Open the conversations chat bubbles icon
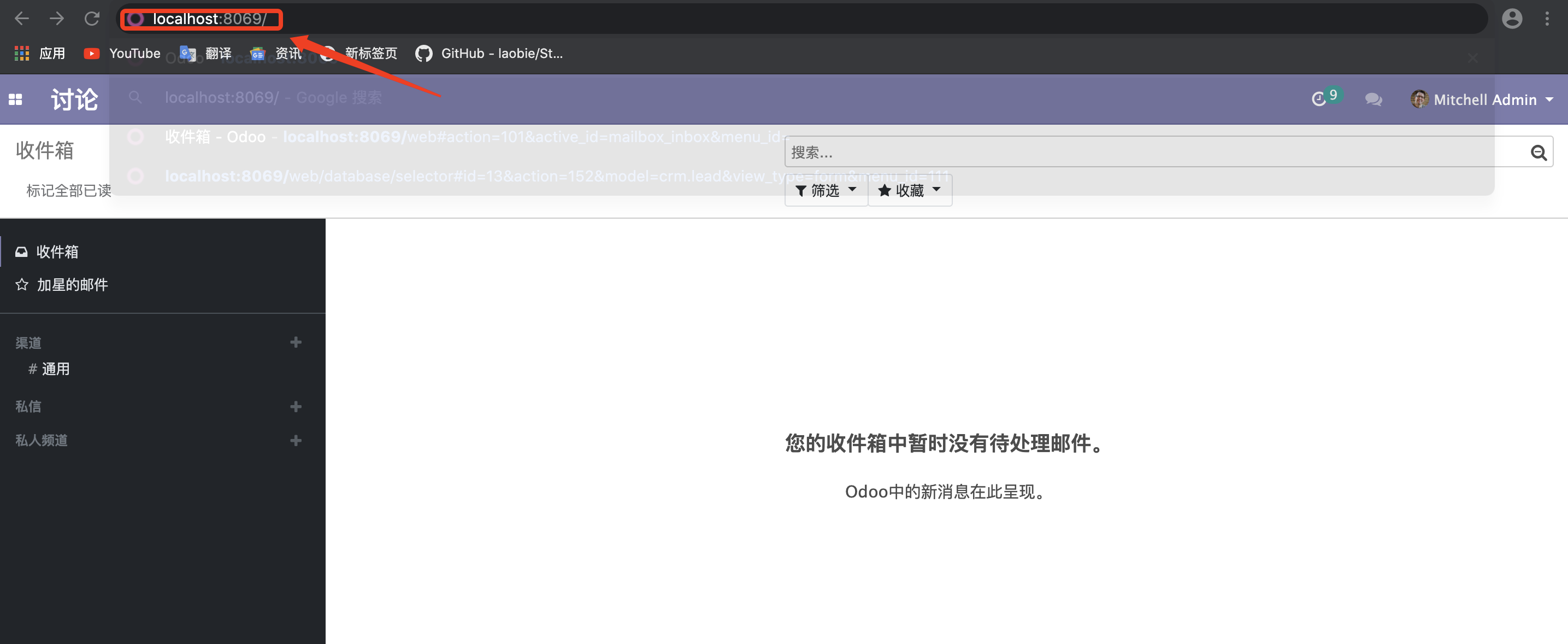 pos(1372,99)
